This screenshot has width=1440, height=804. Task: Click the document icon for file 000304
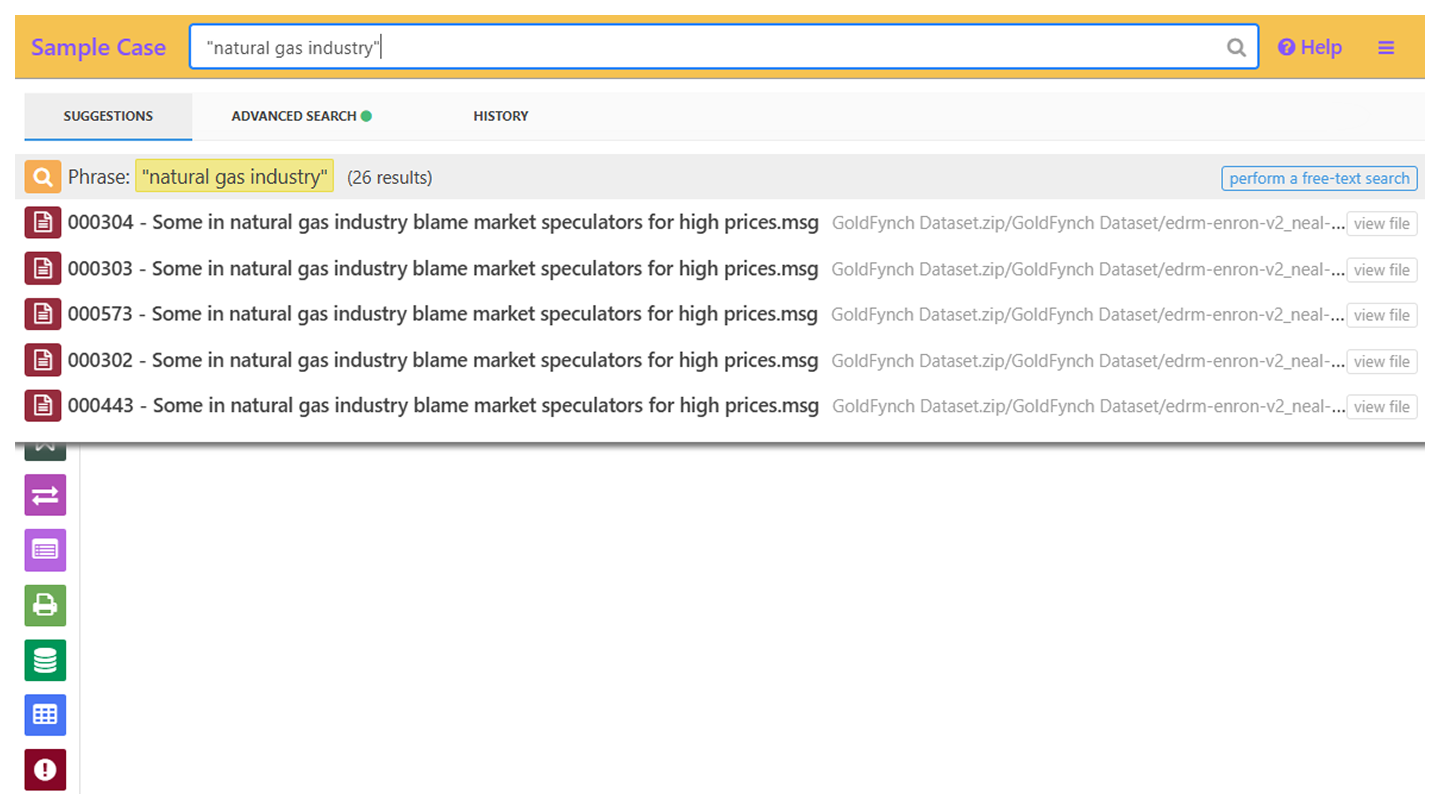click(x=43, y=223)
